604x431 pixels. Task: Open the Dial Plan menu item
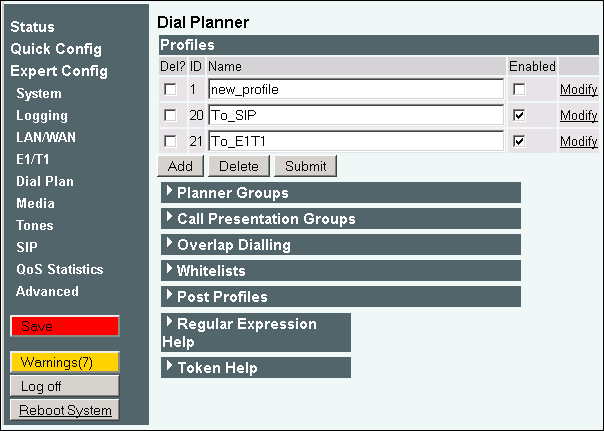(45, 181)
